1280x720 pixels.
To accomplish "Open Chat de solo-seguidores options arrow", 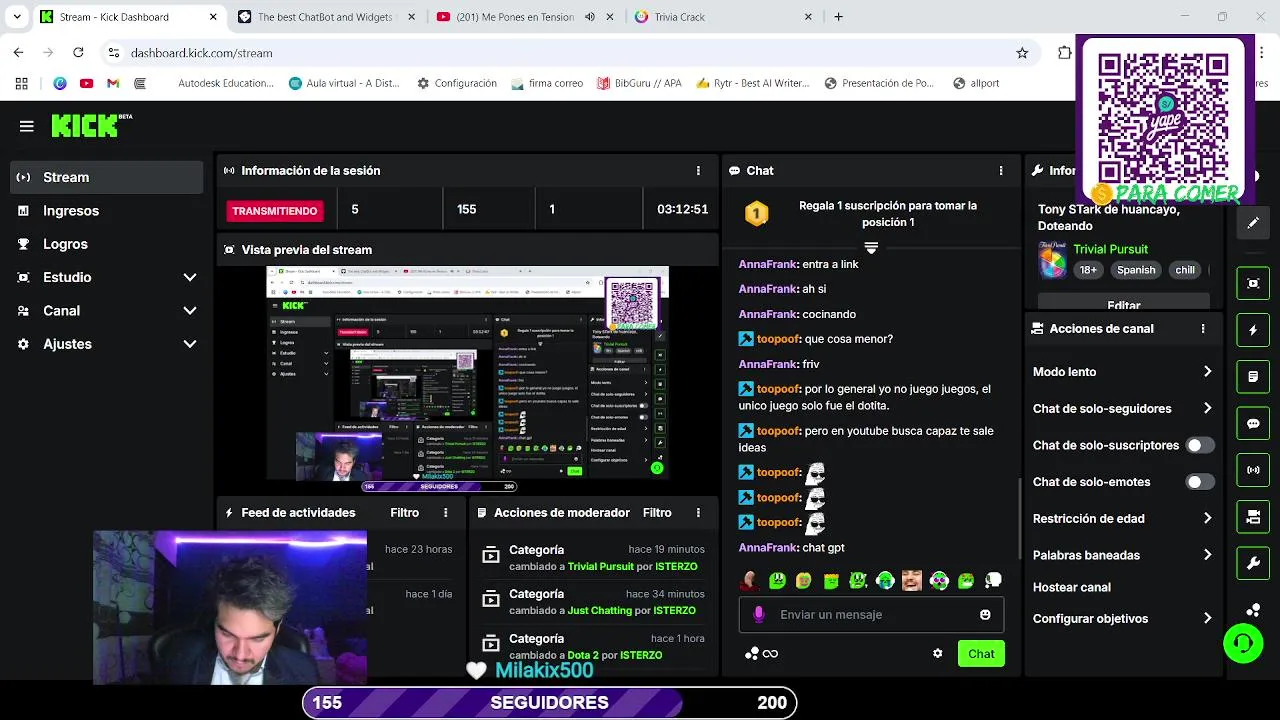I will pyautogui.click(x=1207, y=408).
